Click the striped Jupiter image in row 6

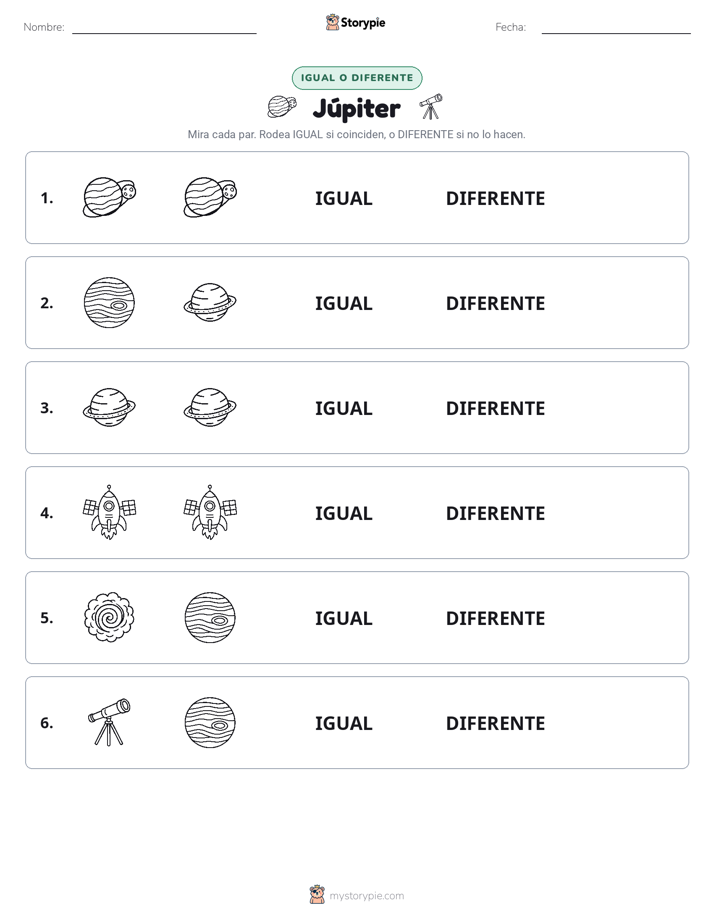(x=210, y=722)
